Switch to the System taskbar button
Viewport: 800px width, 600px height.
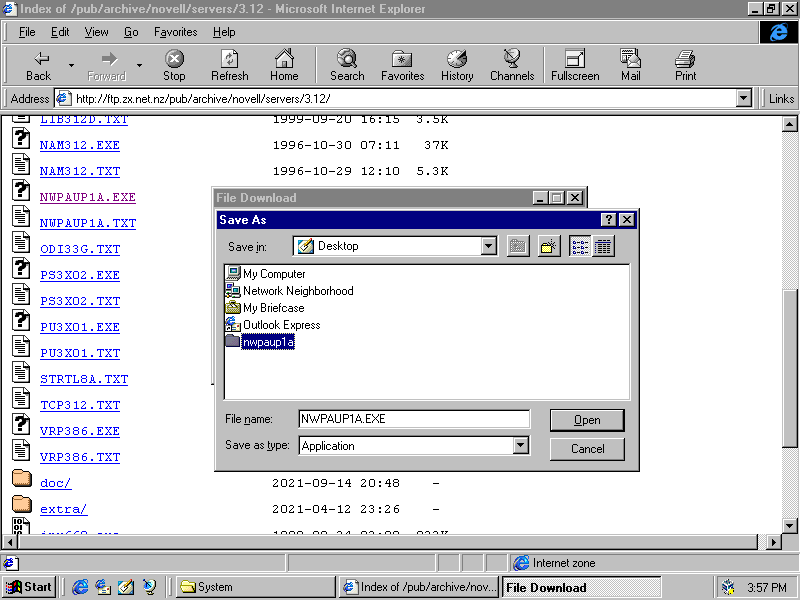256,587
